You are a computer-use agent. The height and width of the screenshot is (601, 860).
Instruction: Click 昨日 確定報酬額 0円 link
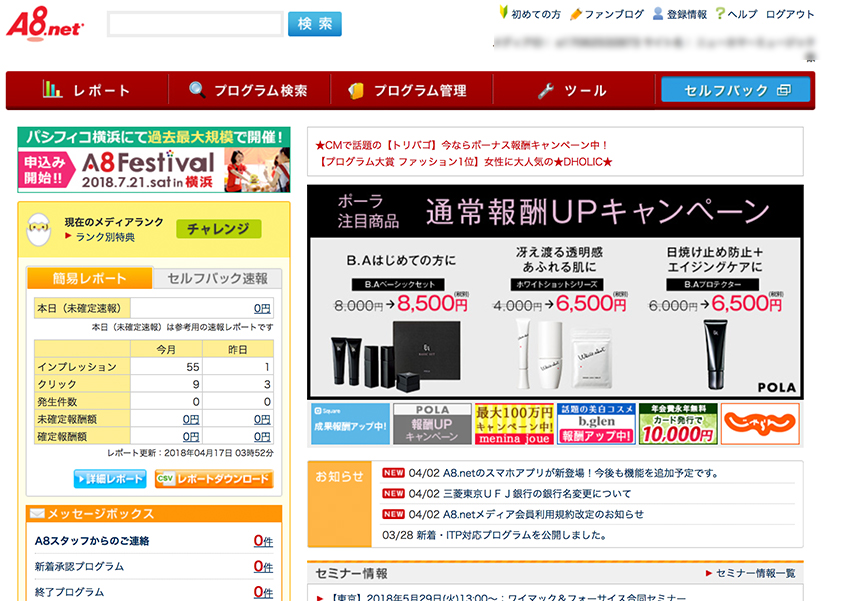(262, 437)
